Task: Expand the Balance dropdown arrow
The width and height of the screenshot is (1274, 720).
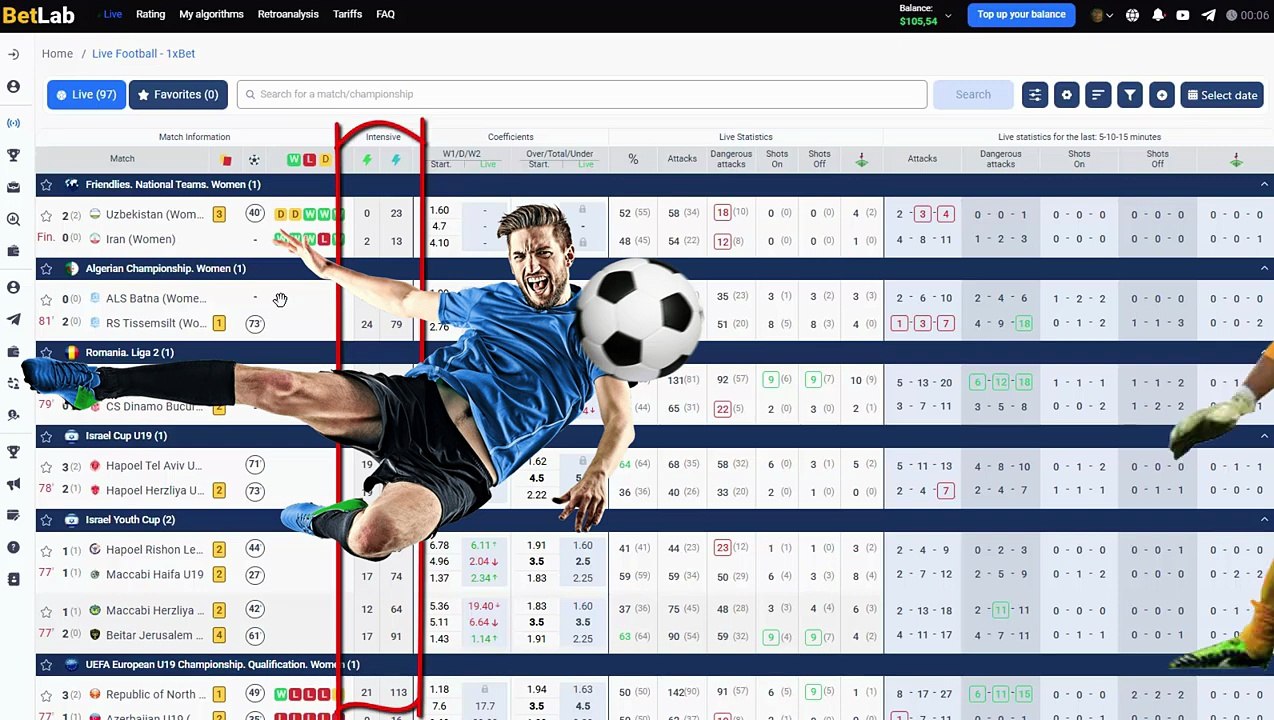Action: [x=949, y=16]
